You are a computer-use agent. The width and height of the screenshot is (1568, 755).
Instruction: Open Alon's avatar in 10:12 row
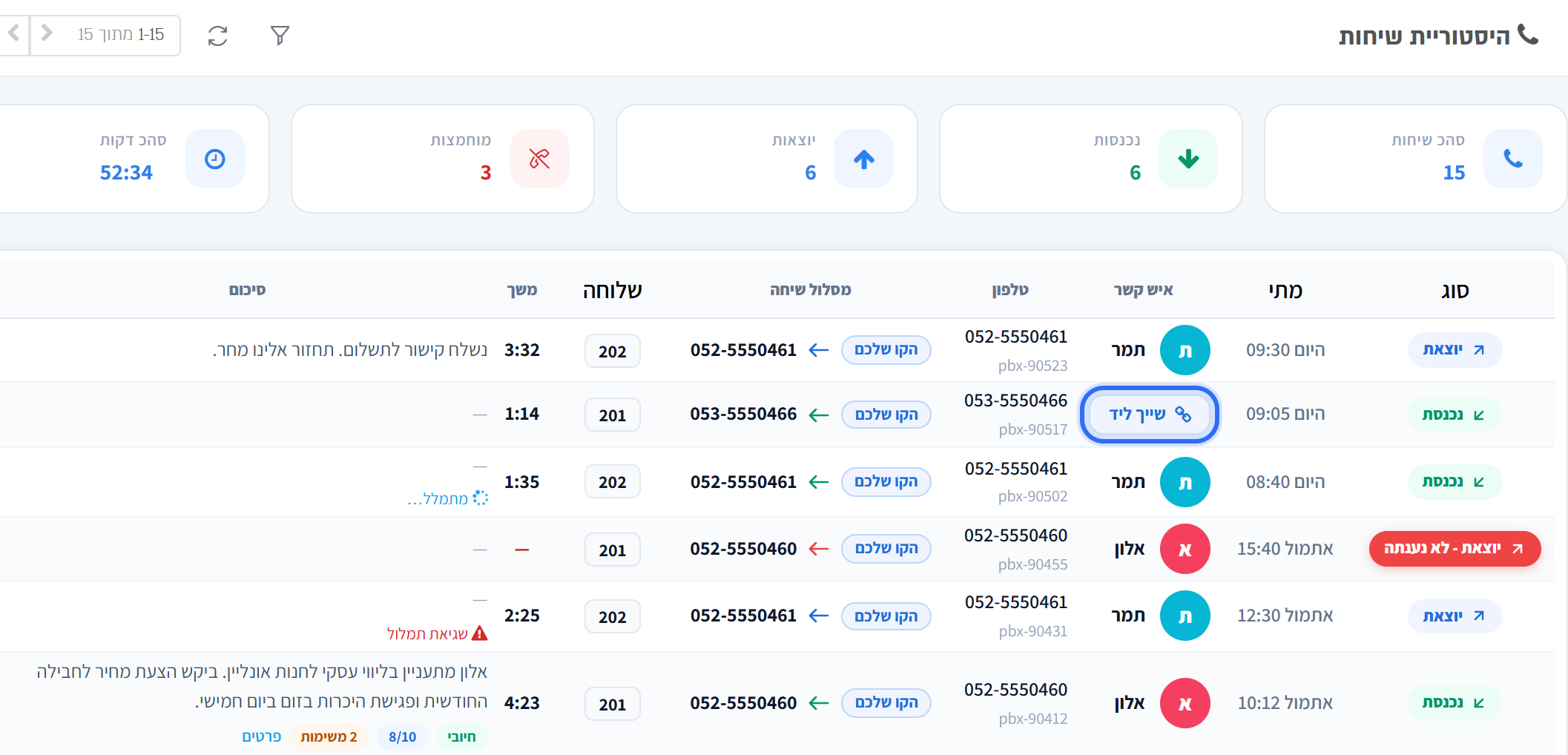coord(1185,703)
